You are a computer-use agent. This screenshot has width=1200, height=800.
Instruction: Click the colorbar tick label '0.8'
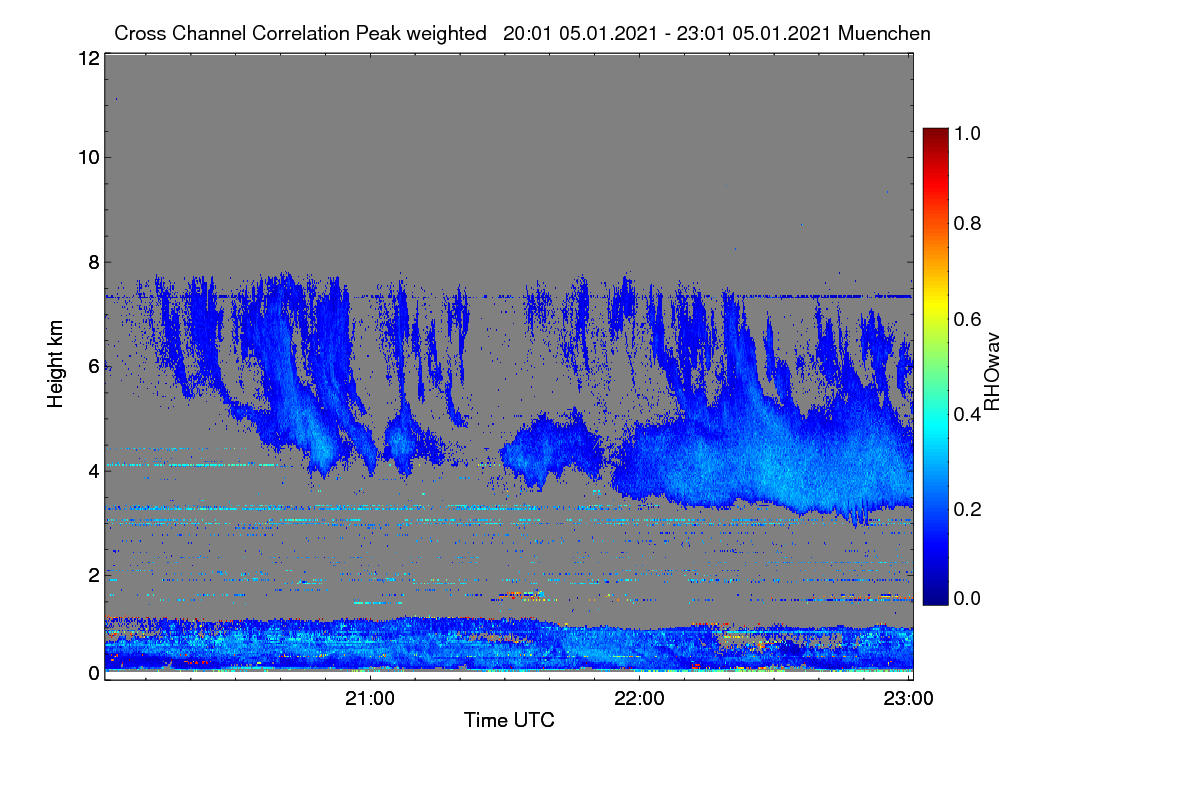[x=969, y=223]
